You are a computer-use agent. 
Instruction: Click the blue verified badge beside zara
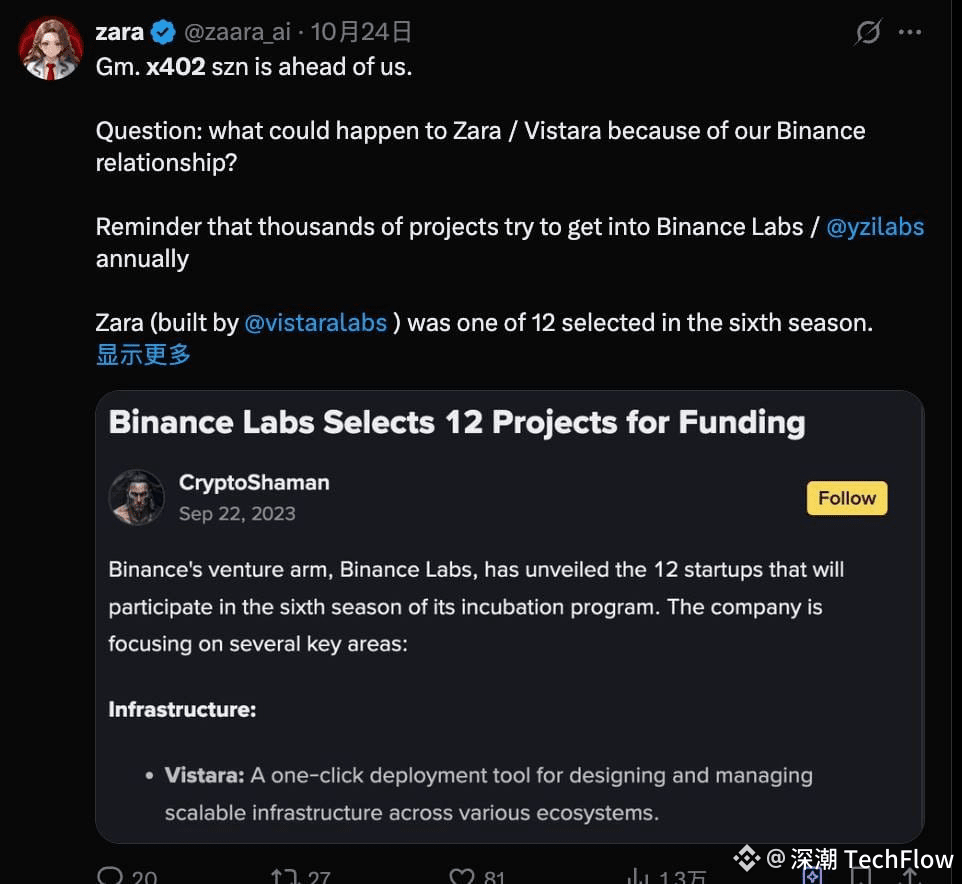point(163,33)
